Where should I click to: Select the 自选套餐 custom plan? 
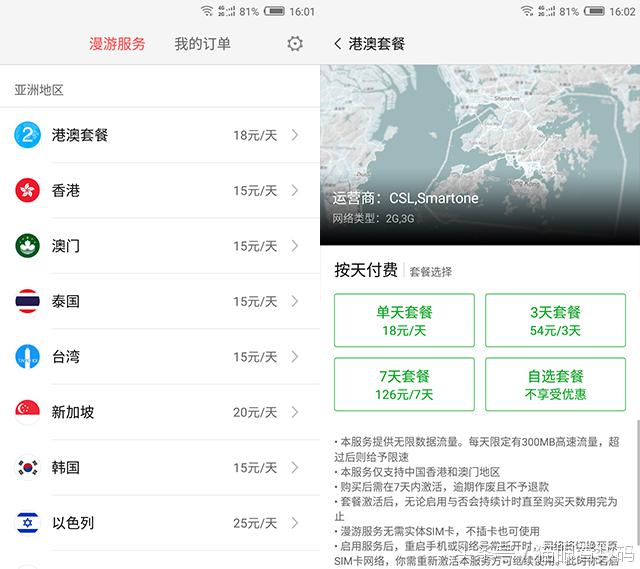click(555, 385)
